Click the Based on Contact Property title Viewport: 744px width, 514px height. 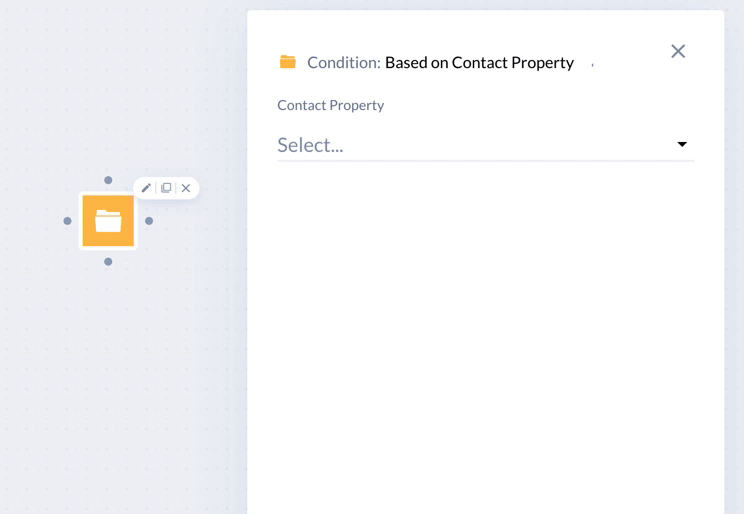(479, 63)
